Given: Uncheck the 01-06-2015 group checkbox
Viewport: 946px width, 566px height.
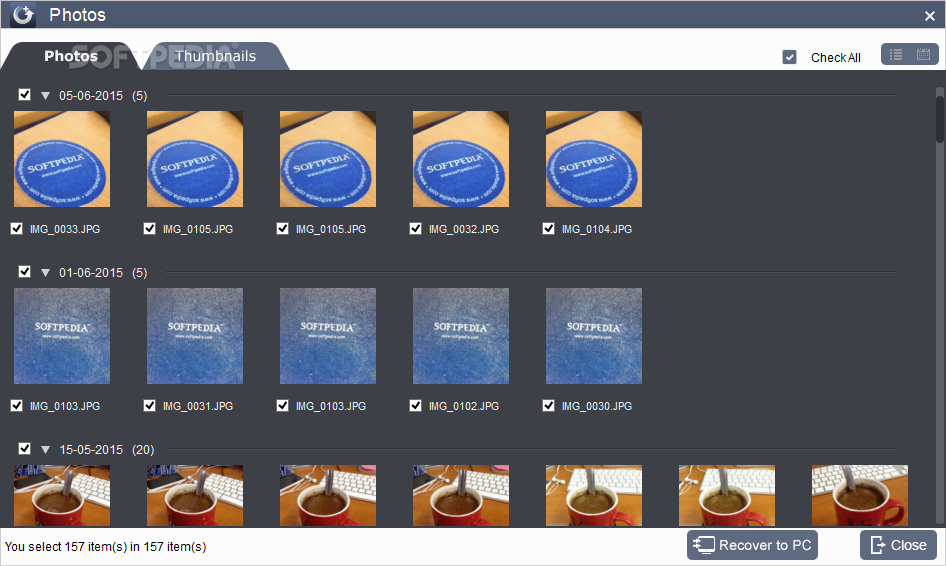Looking at the screenshot, I should point(25,272).
